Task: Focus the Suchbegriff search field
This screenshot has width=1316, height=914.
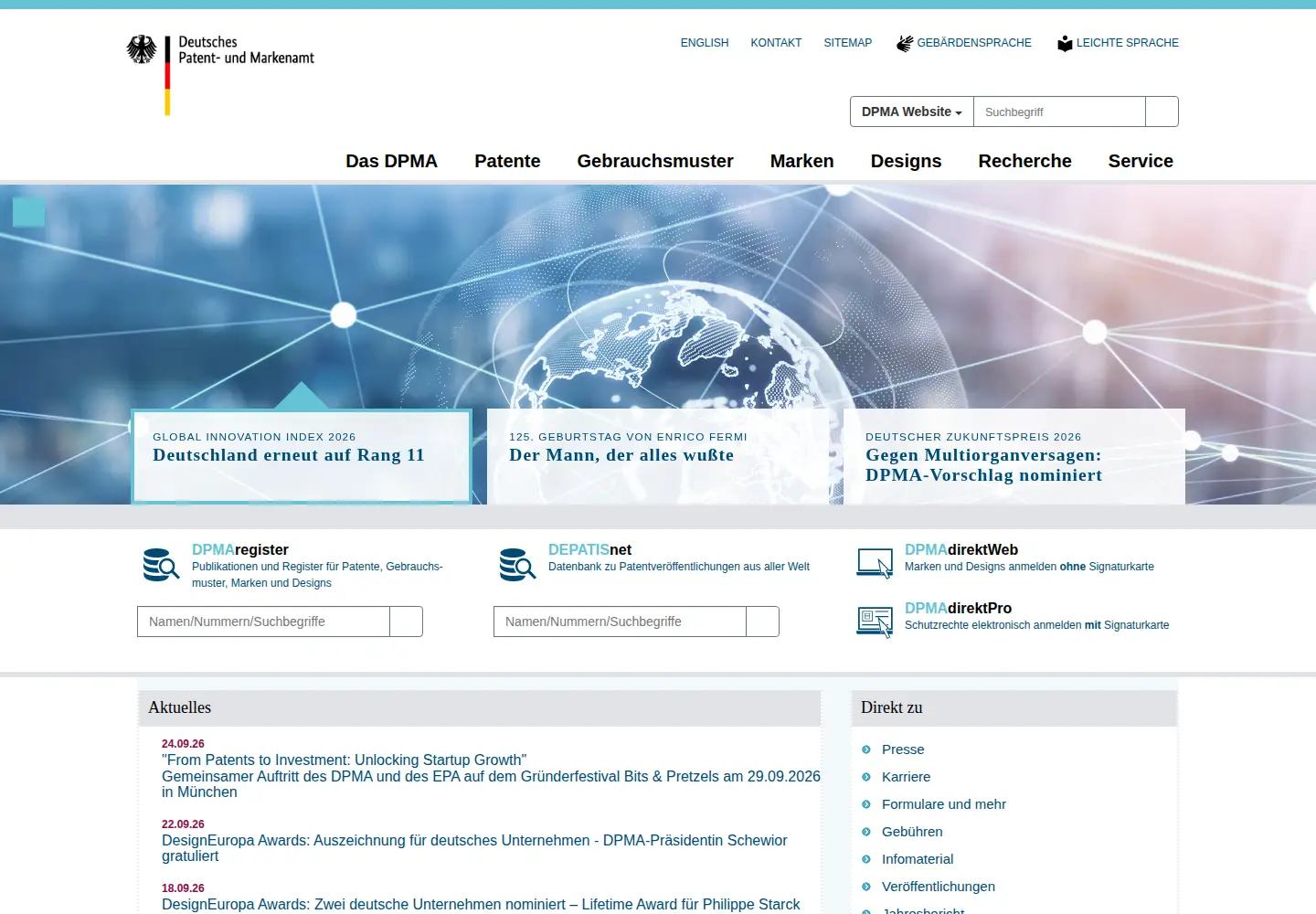Action: coord(1059,112)
